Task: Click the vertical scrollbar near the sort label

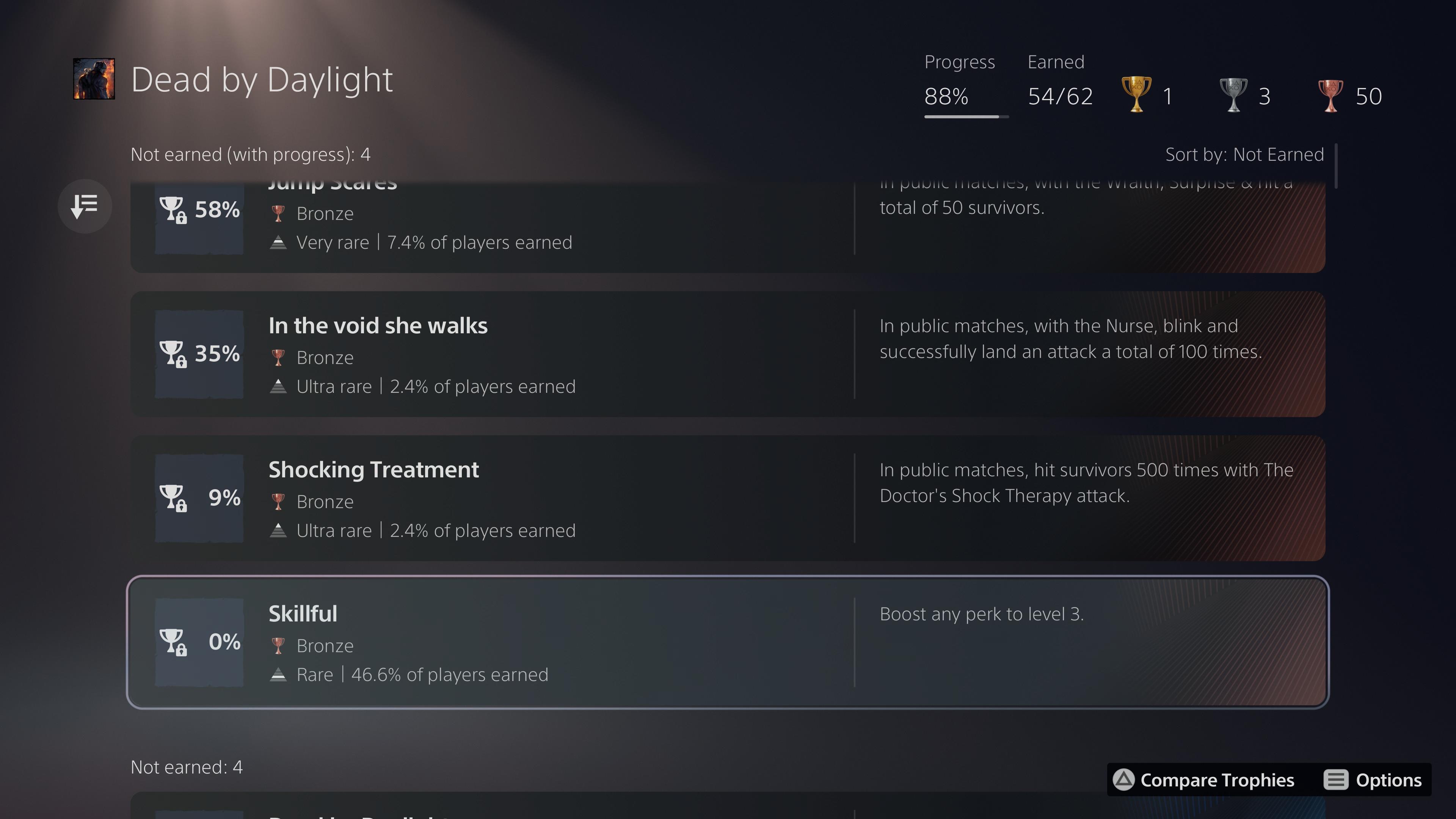Action: click(1335, 166)
